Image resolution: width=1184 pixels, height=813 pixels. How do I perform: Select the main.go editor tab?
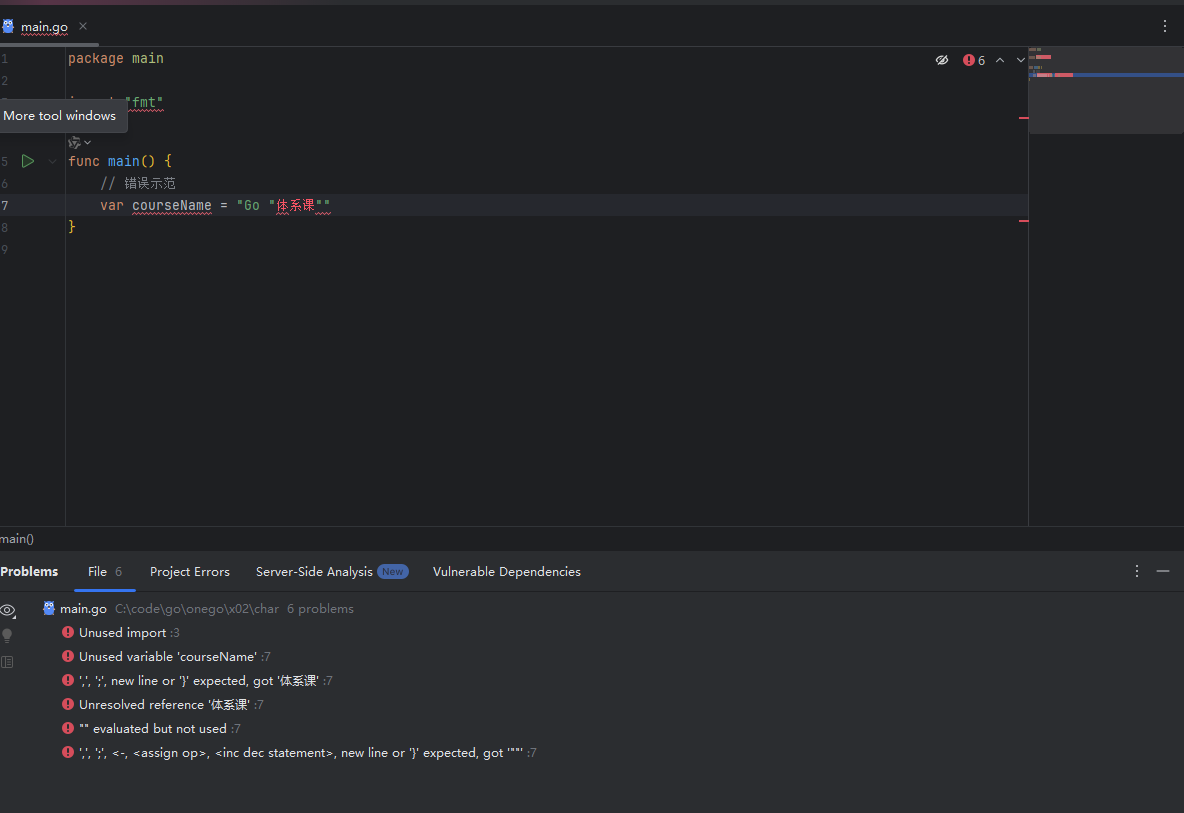click(45, 26)
